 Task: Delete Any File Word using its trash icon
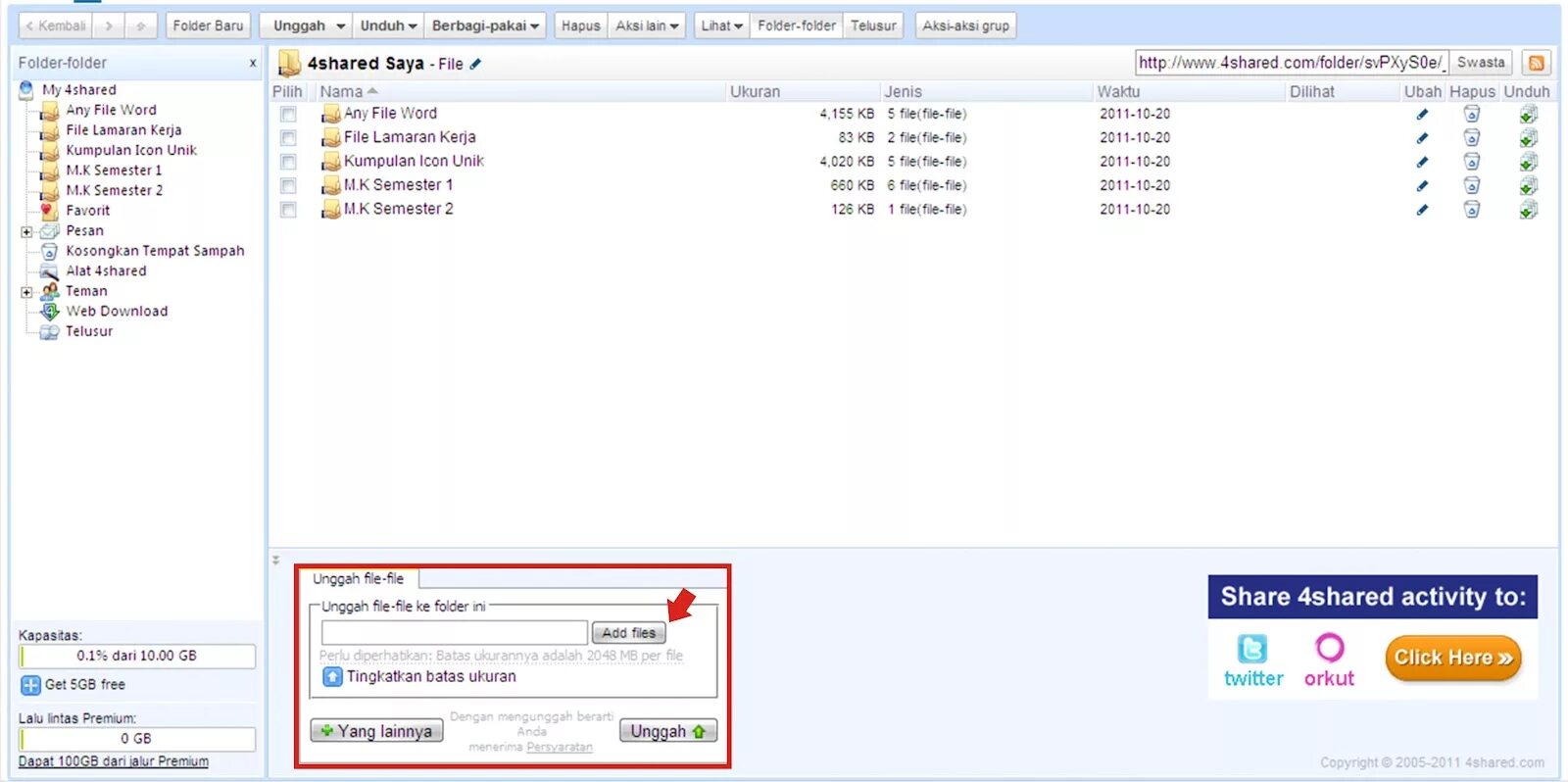click(1472, 114)
